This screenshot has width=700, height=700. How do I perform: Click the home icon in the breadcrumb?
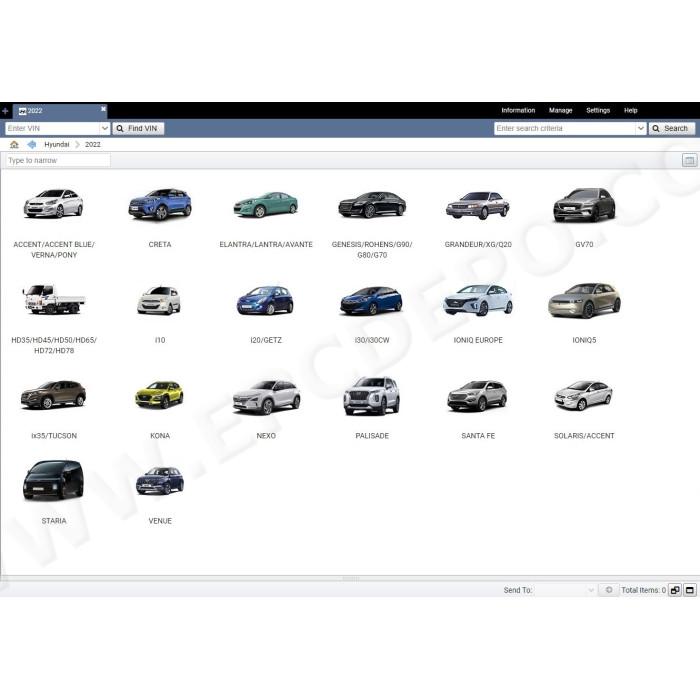(14, 145)
